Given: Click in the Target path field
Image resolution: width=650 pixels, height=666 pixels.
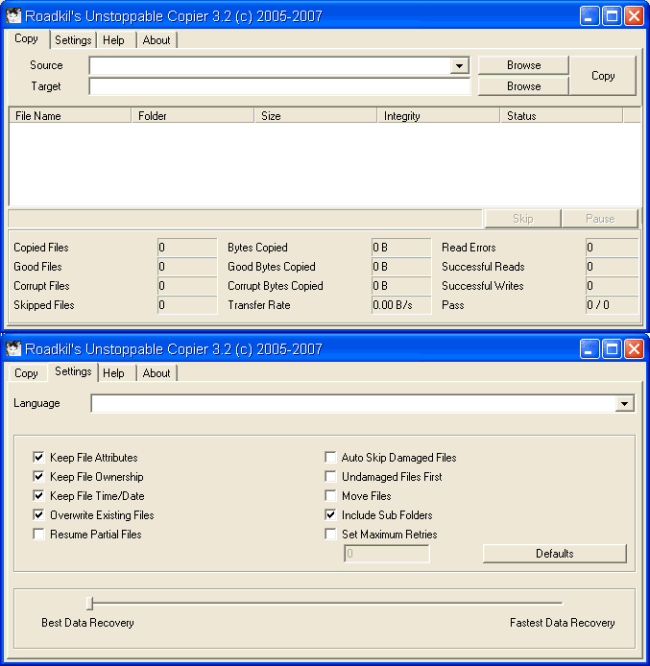Looking at the screenshot, I should pos(280,87).
